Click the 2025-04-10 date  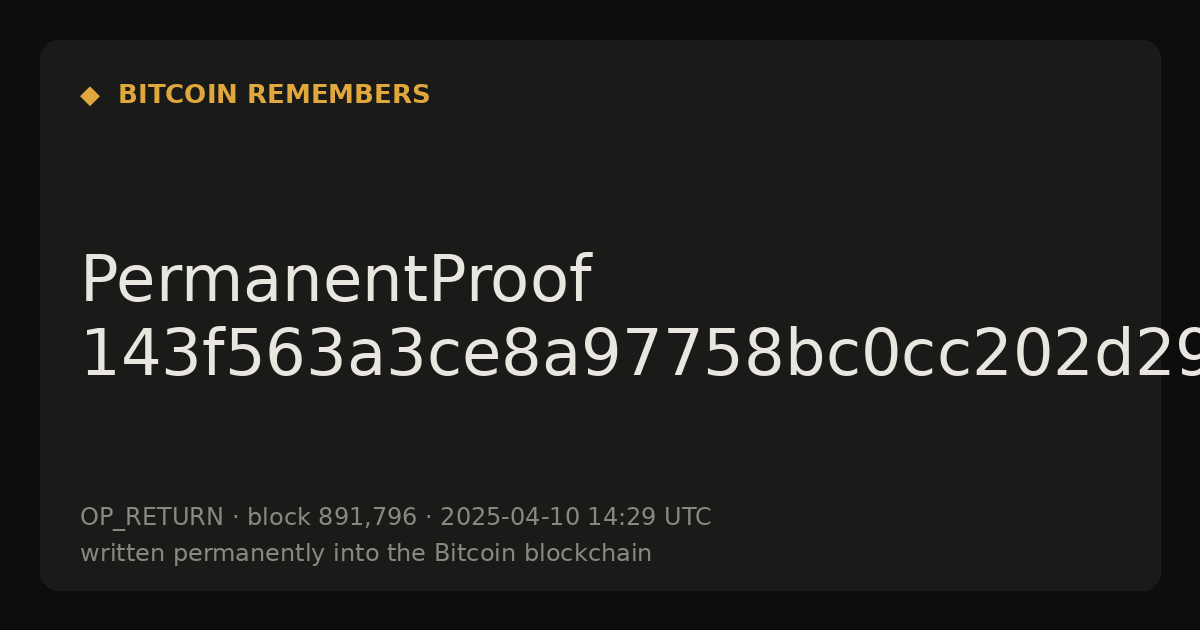pyautogui.click(x=510, y=518)
